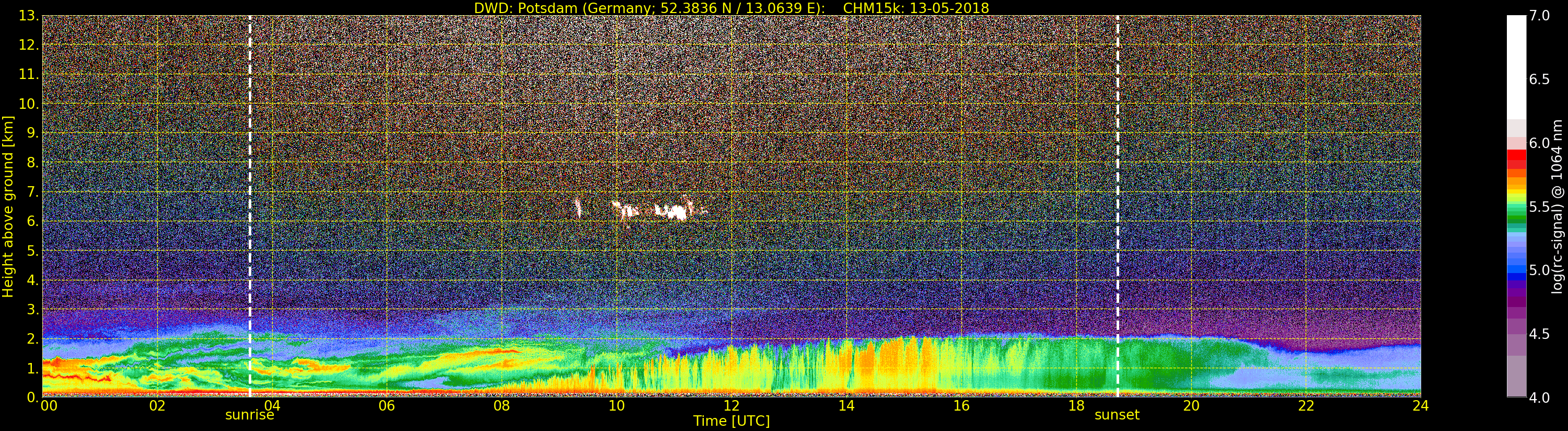Click the colorbar tick label '6.0'
The width and height of the screenshot is (1568, 431).
[1539, 143]
